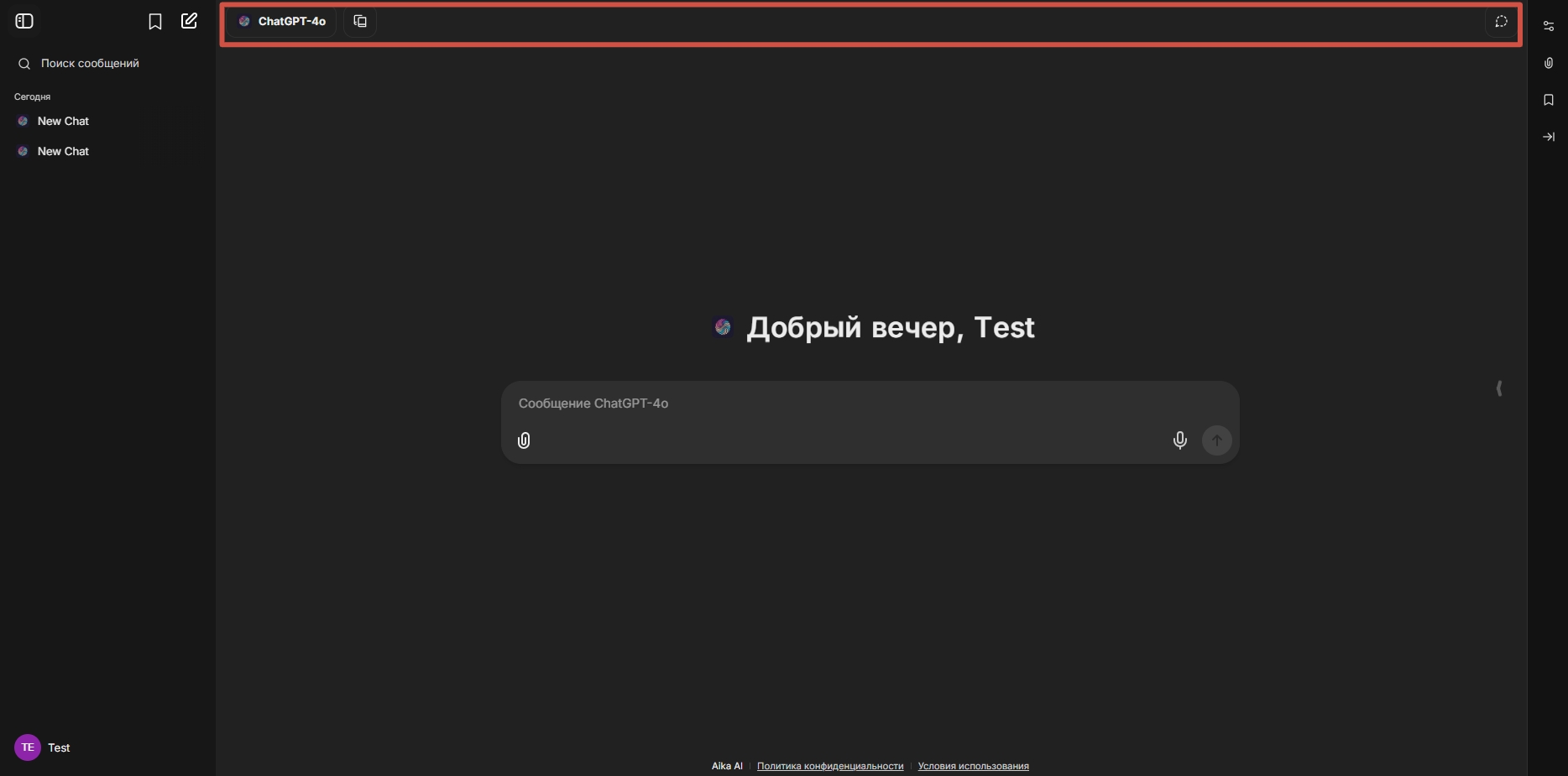Open the first New Chat conversation
Viewport: 1568px width, 776px height.
[63, 121]
